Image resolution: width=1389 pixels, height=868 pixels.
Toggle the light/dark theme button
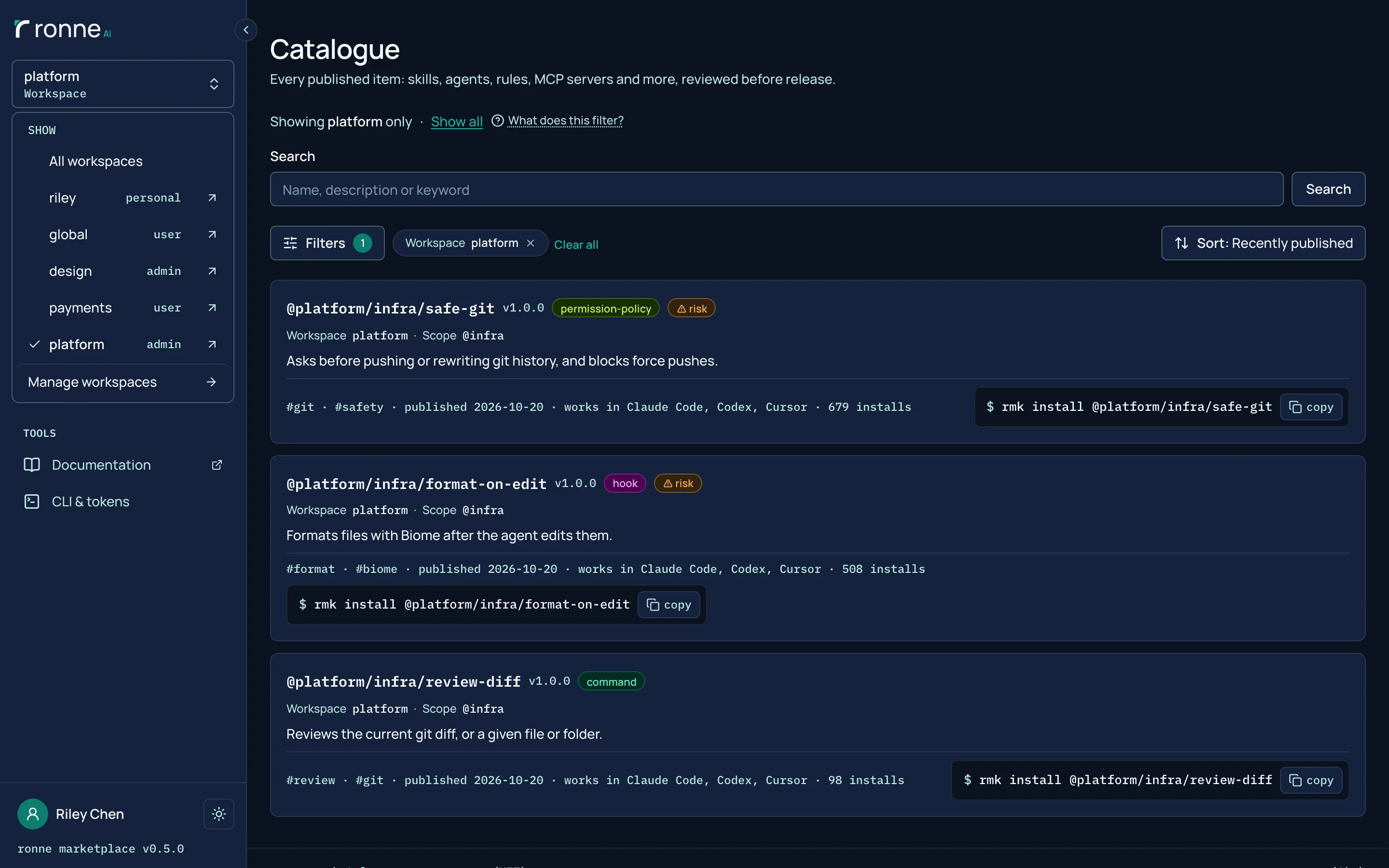point(218,814)
